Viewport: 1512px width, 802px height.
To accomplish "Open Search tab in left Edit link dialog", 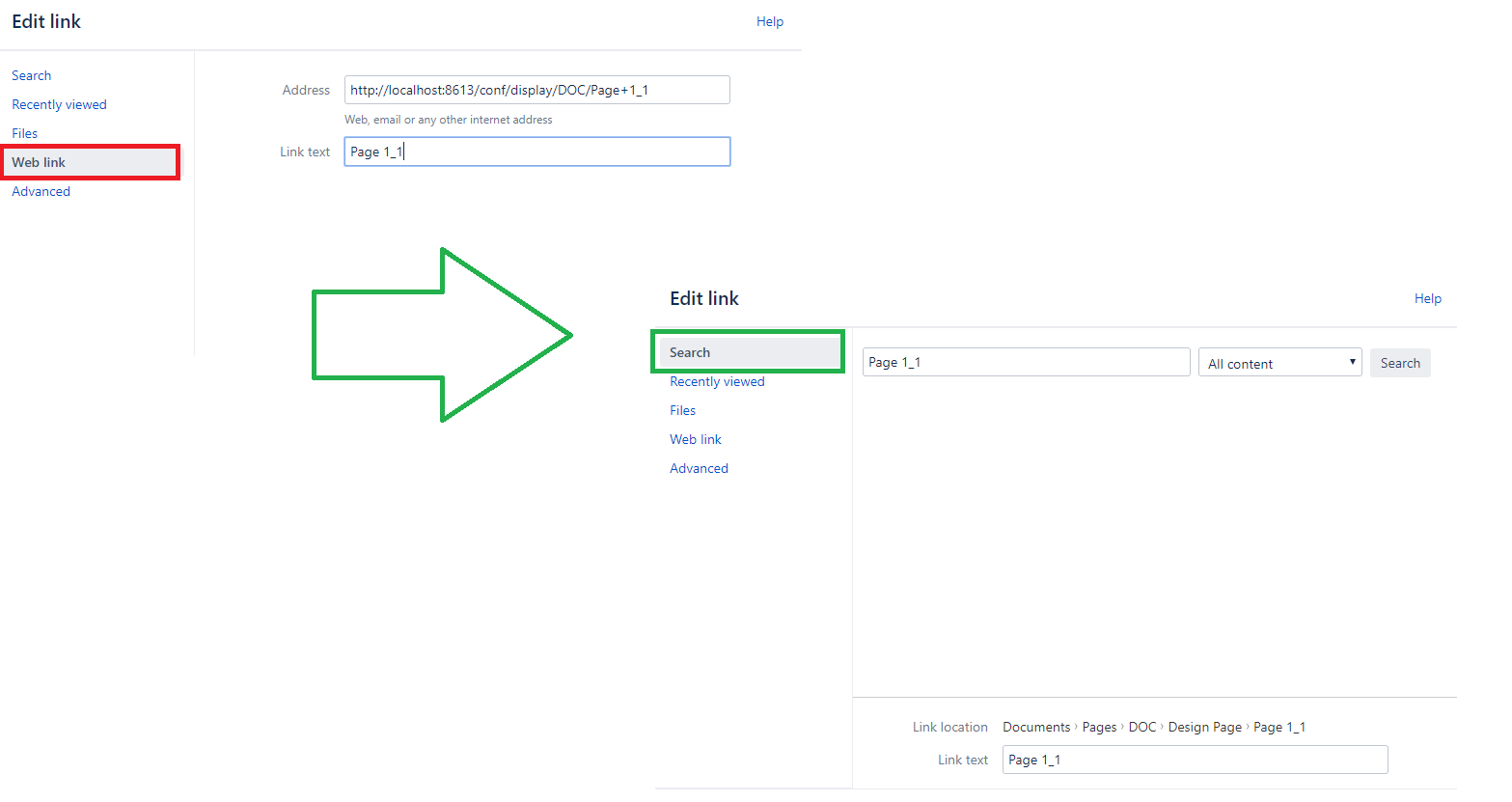I will click(31, 75).
